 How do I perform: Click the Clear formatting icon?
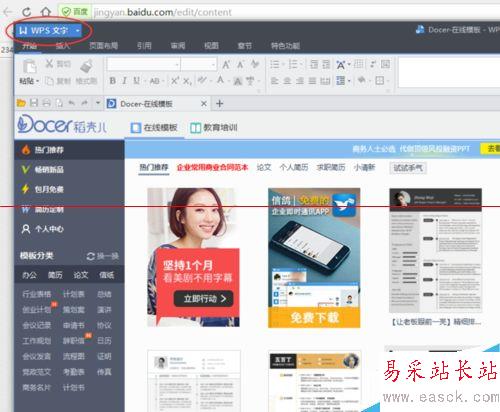coord(255,64)
